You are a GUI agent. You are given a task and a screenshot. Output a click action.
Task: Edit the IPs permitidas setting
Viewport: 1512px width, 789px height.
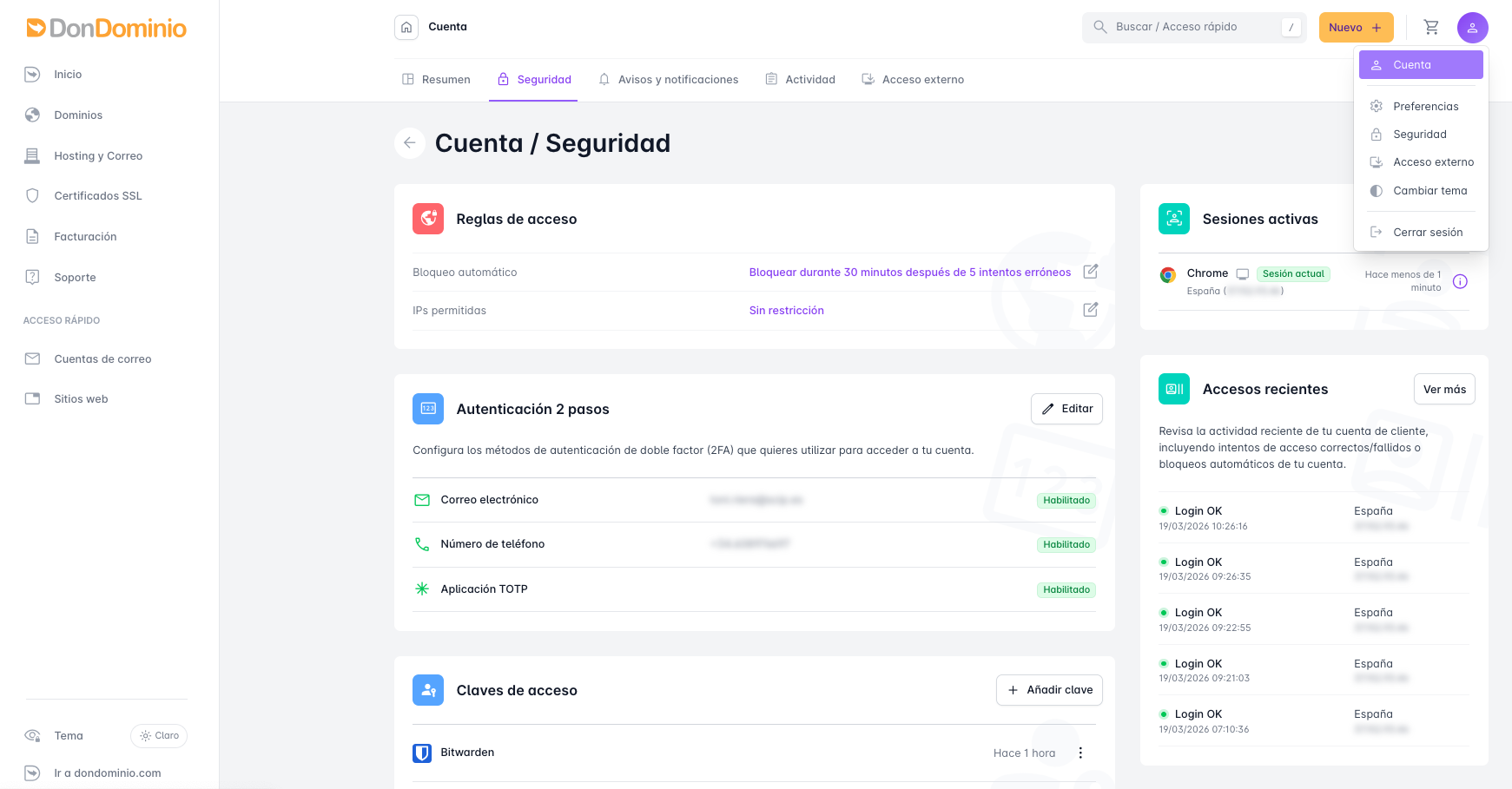(1090, 310)
